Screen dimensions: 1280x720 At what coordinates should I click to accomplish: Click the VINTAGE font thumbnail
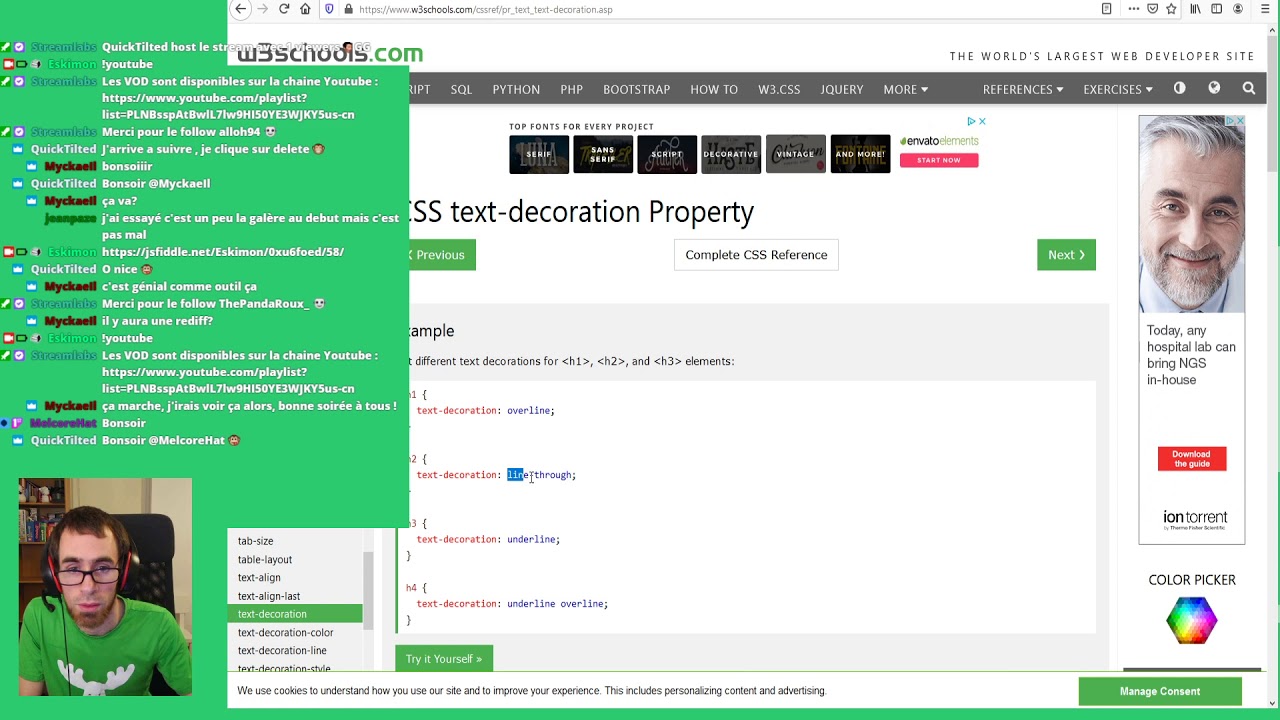click(x=796, y=154)
